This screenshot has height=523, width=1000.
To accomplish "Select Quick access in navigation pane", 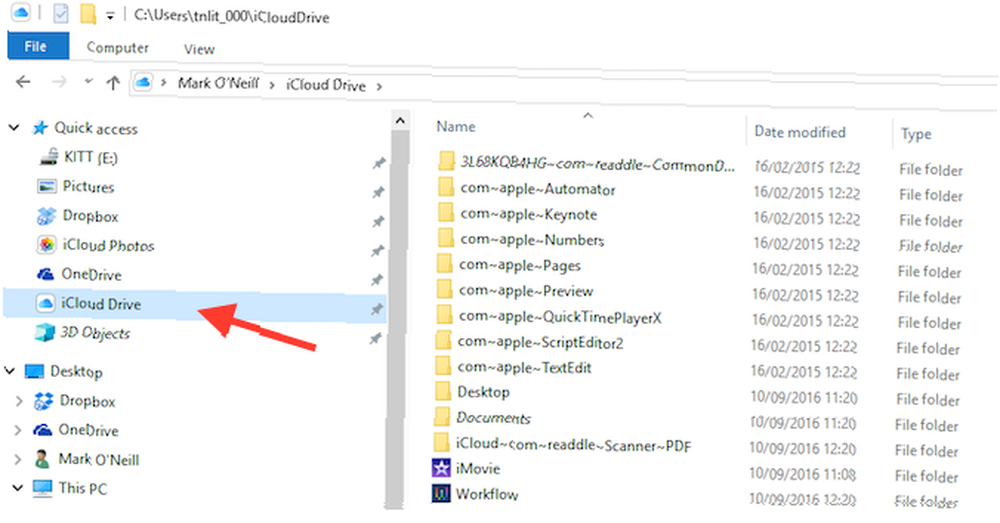I will (x=96, y=128).
